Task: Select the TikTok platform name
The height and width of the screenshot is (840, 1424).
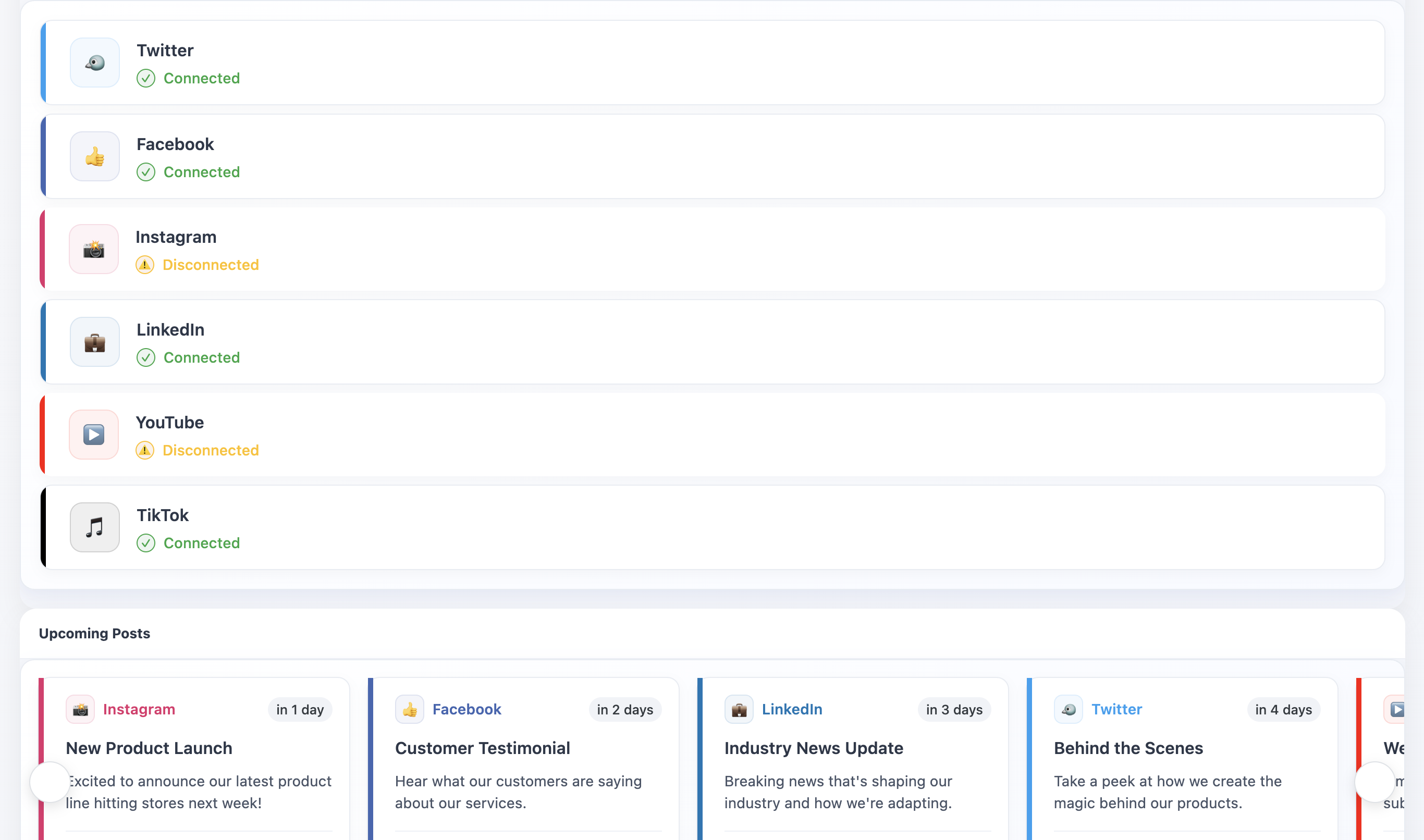Action: [163, 516]
